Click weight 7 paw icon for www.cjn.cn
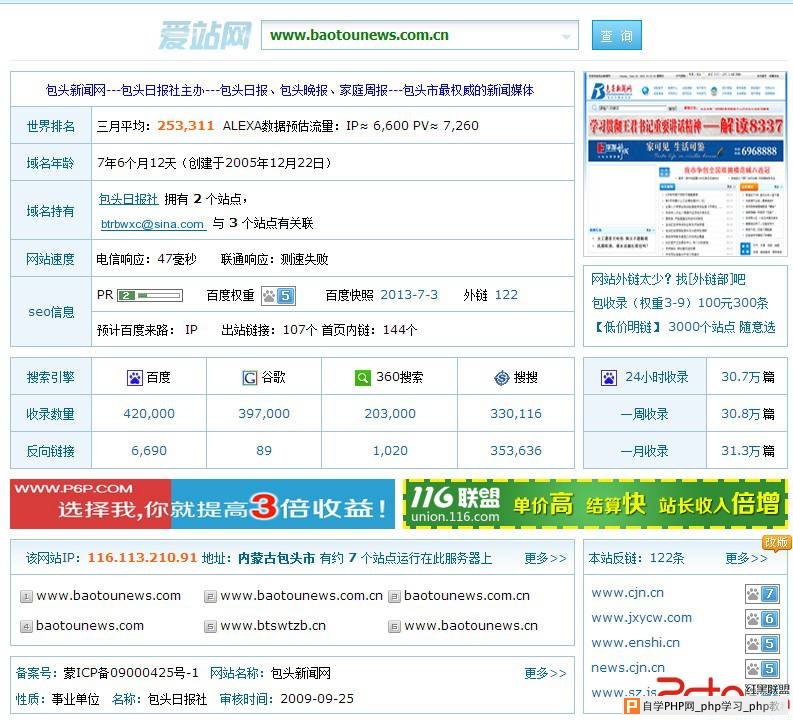 (x=762, y=594)
